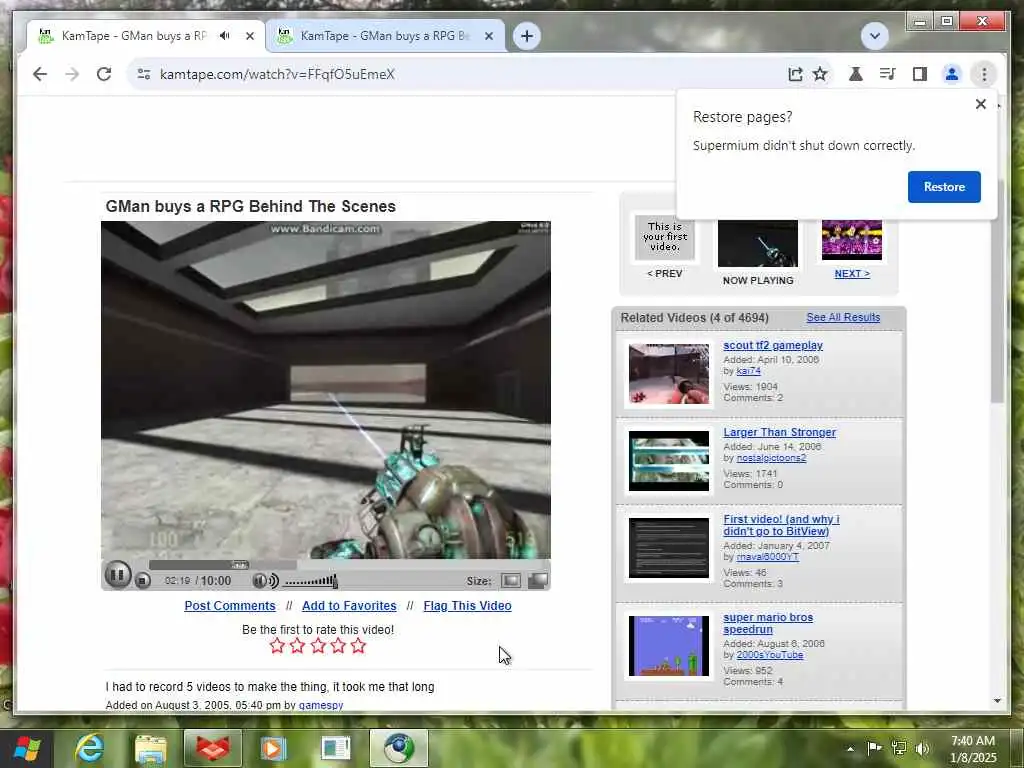Image resolution: width=1024 pixels, height=768 pixels.
Task: Pause the video playback
Action: click(x=118, y=575)
